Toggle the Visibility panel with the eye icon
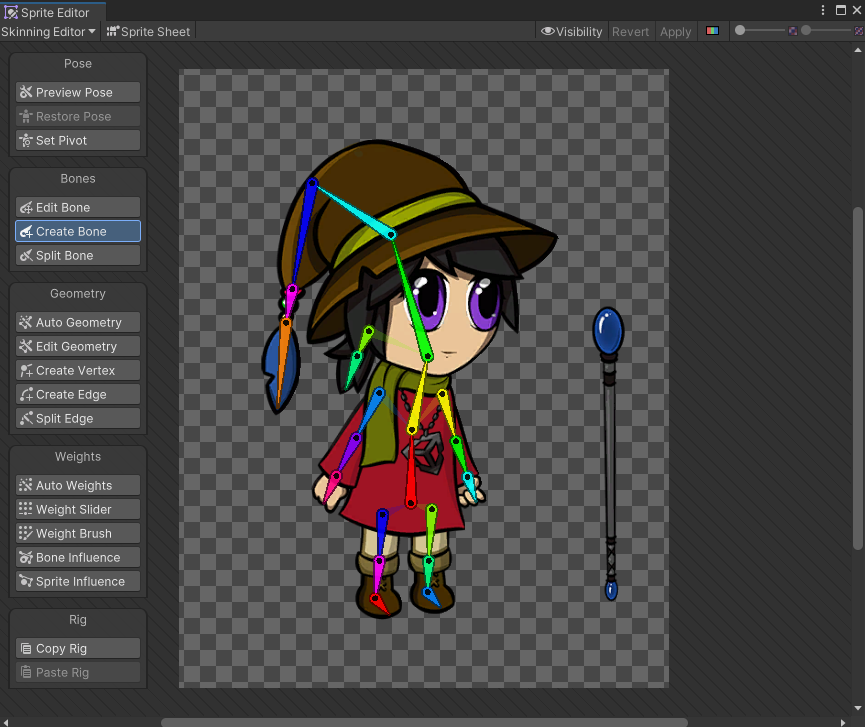Image resolution: width=865 pixels, height=727 pixels. click(572, 31)
